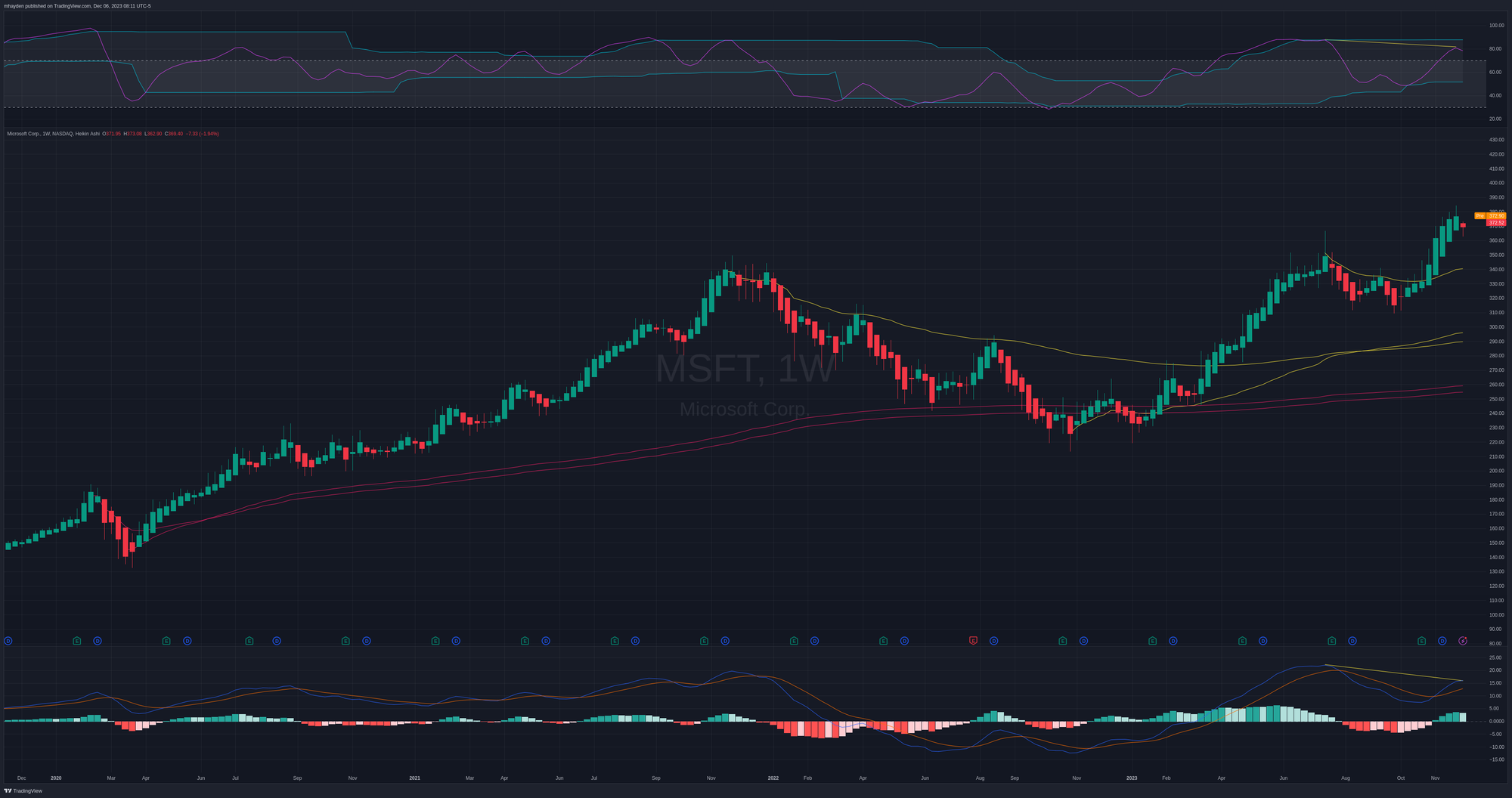The image size is (1512, 798).
Task: Click the 2020 label on time axis
Action: pos(56,778)
